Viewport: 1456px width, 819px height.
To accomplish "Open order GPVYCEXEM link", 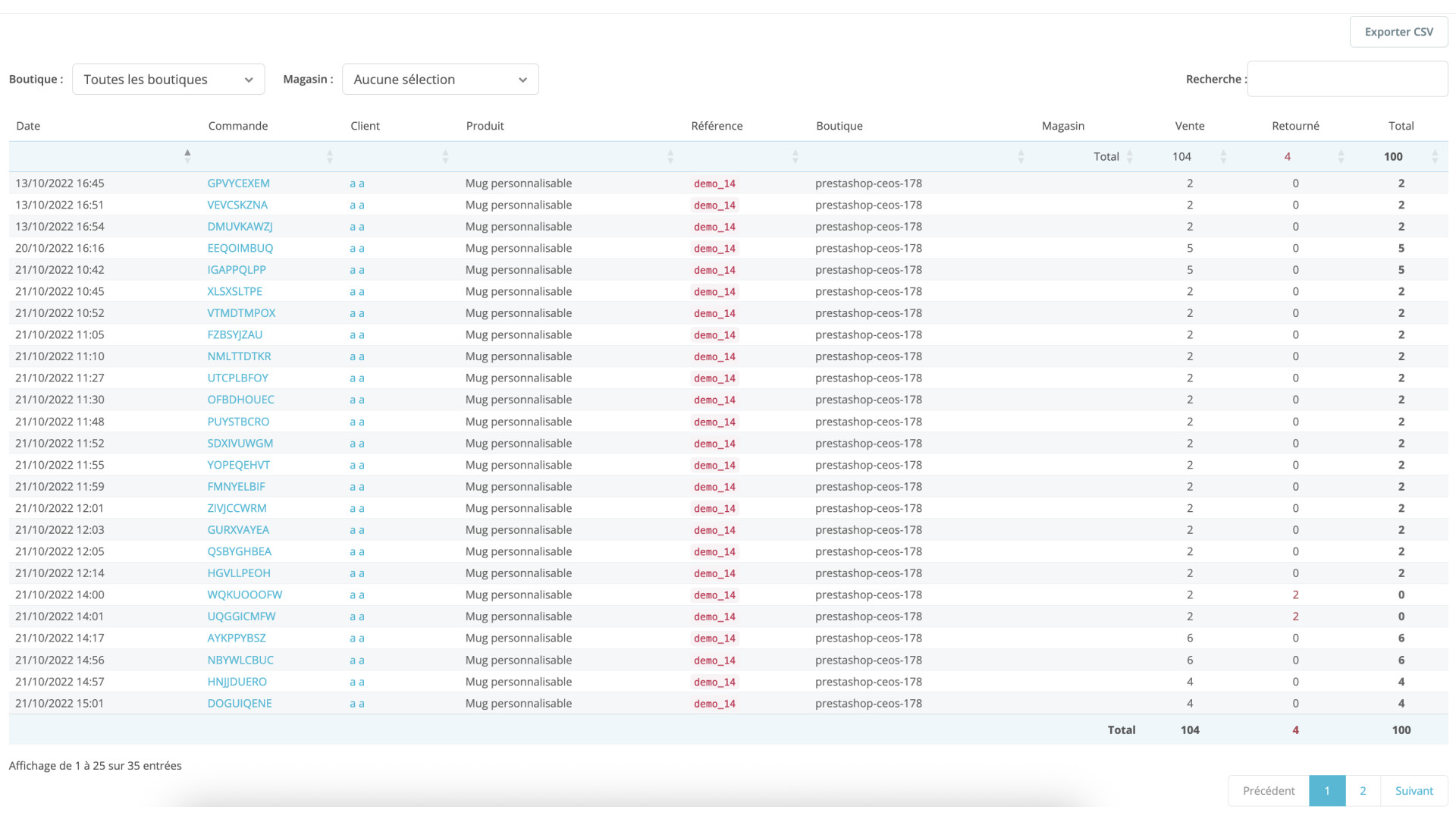I will pyautogui.click(x=238, y=184).
